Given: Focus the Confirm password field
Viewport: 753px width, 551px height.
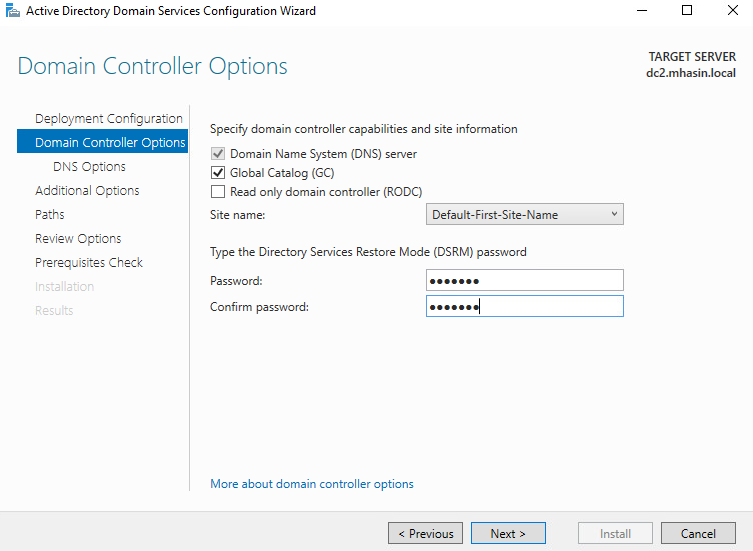Looking at the screenshot, I should tap(524, 306).
